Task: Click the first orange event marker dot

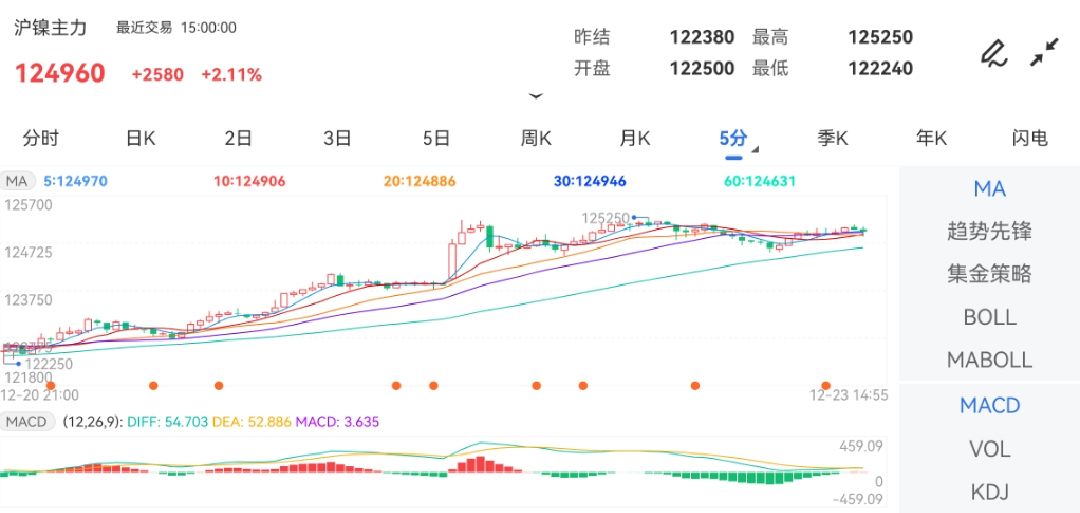Action: tap(50, 386)
